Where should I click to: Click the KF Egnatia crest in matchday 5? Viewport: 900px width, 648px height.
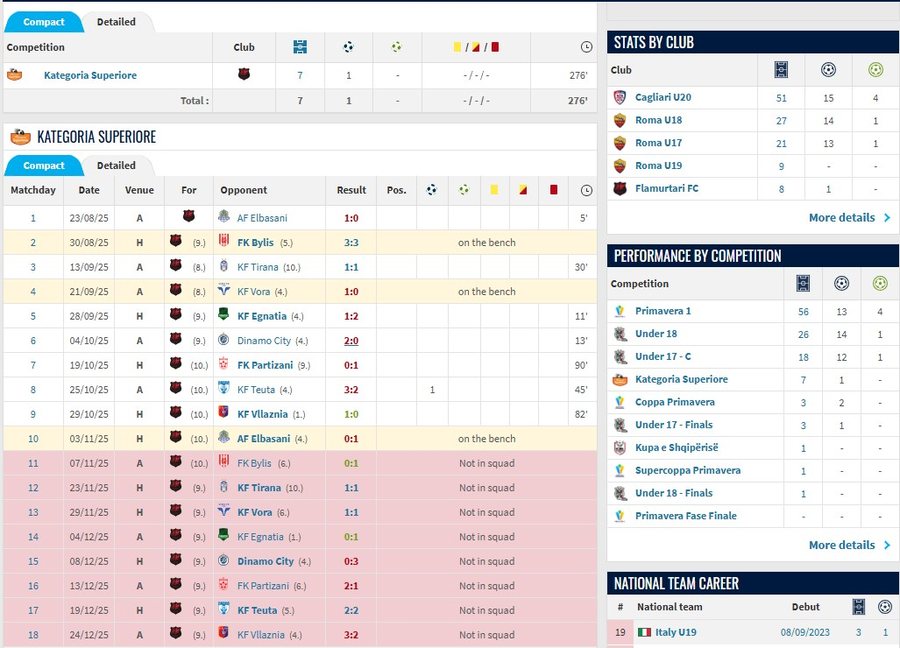pos(224,316)
